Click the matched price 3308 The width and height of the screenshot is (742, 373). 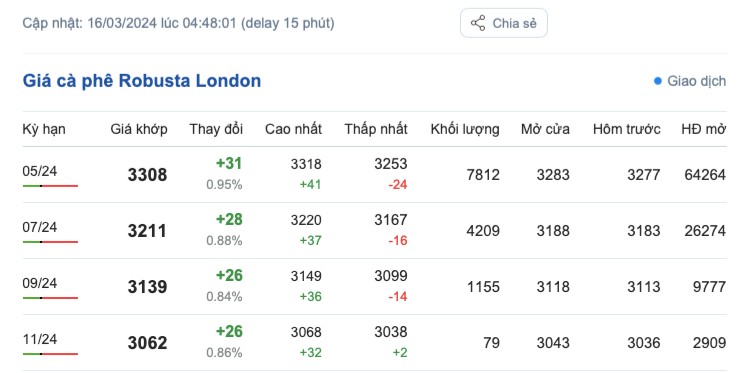pos(147,175)
